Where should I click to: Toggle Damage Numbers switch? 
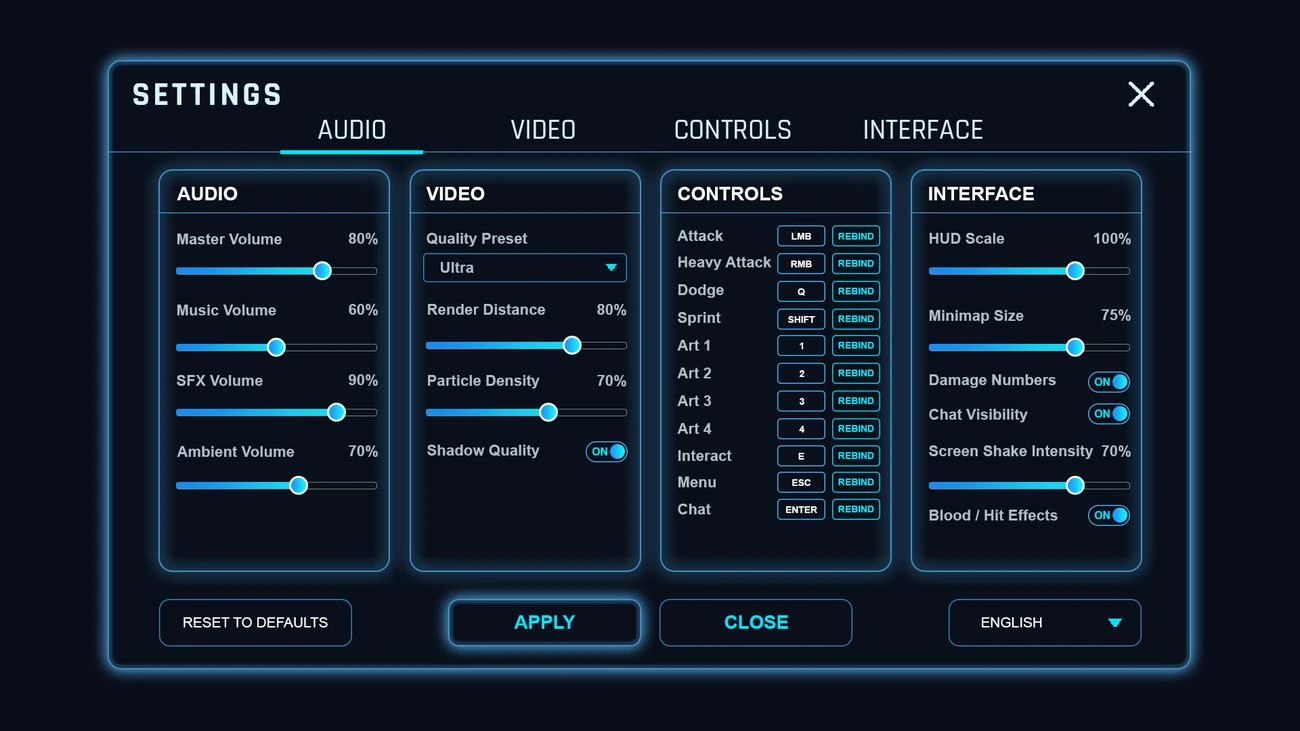(1109, 382)
